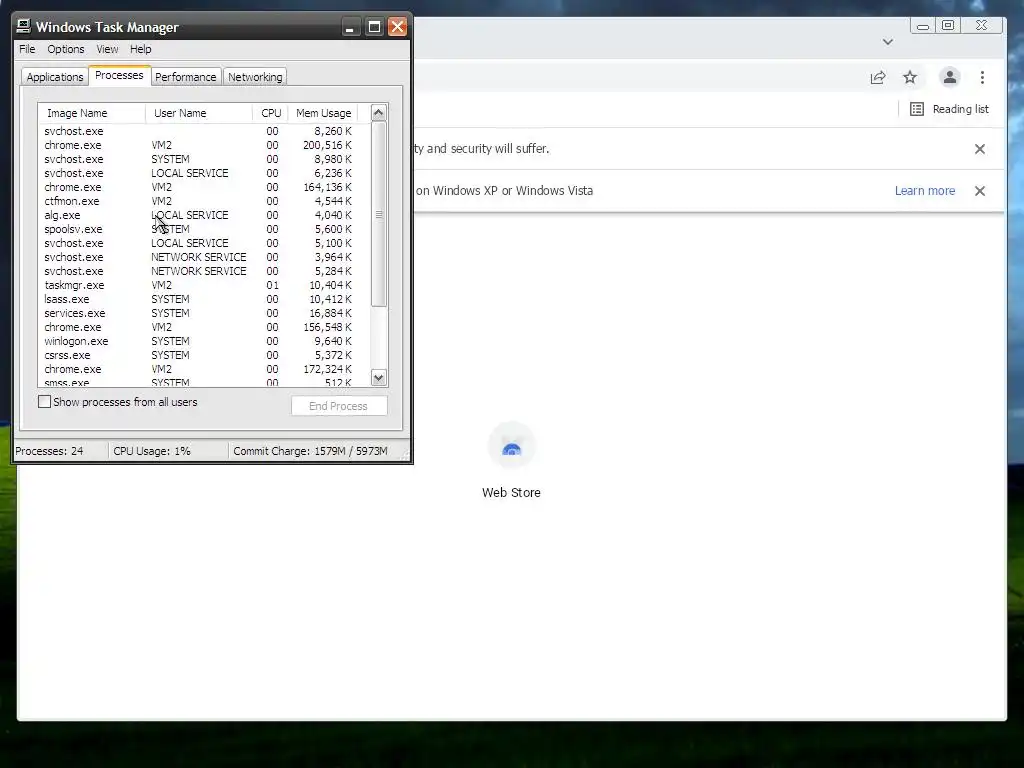Screen dimensions: 1024x768
Task: Click the Processes: 24 status bar entry
Action: point(60,451)
